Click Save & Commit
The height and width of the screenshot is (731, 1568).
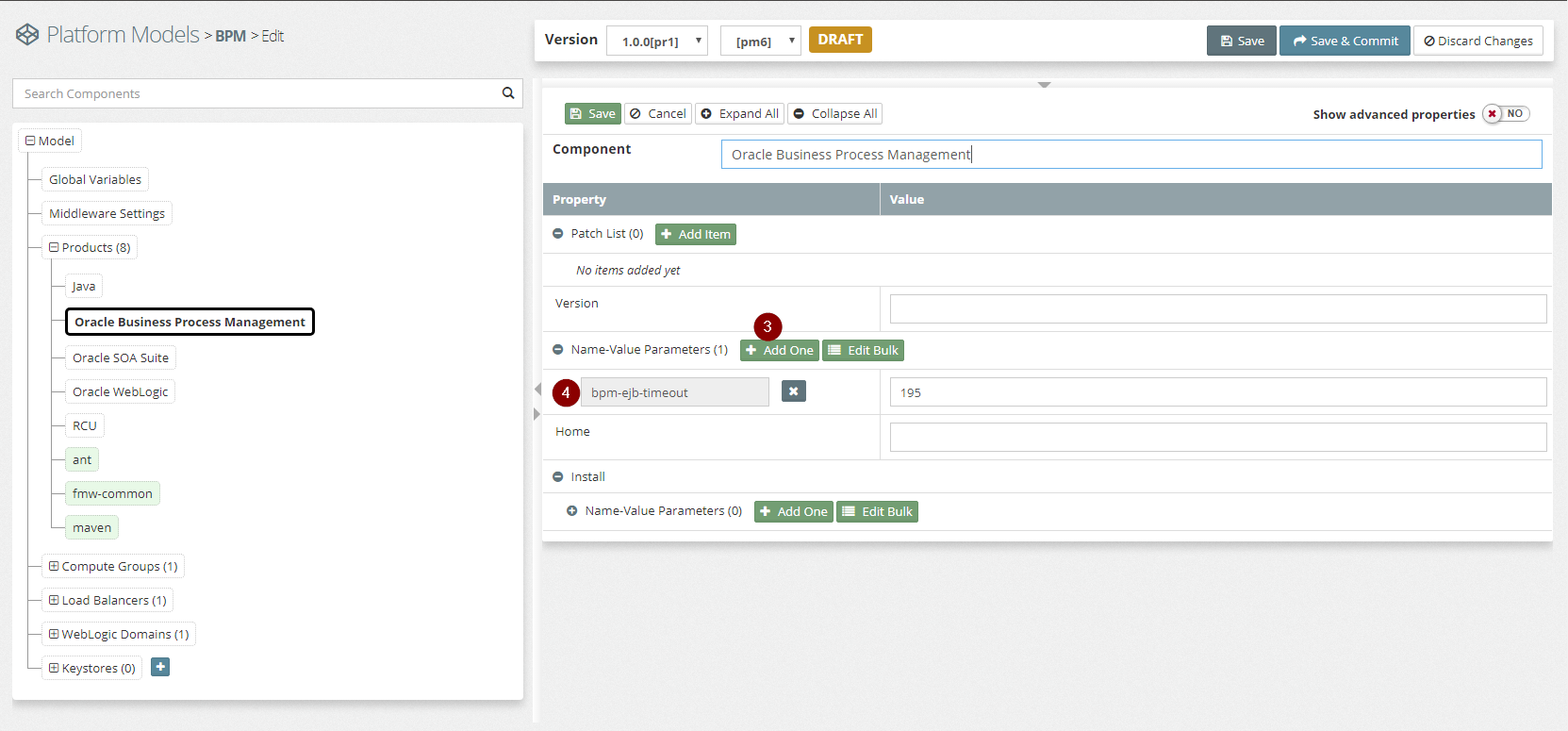coord(1345,41)
